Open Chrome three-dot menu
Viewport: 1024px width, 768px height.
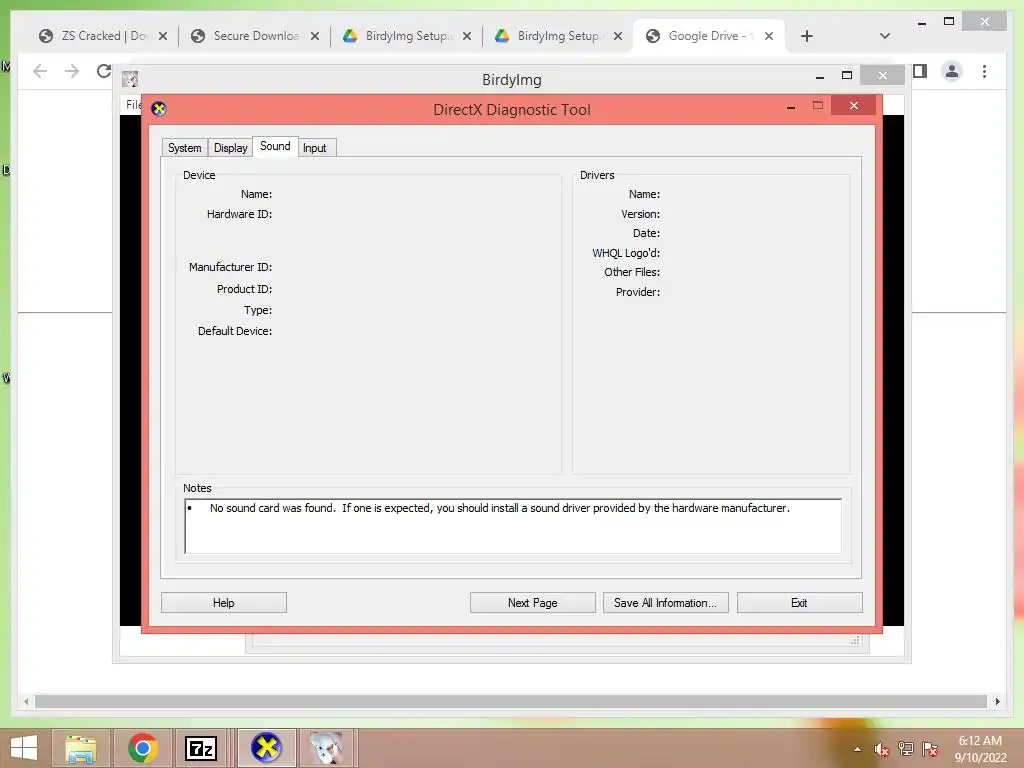point(984,71)
